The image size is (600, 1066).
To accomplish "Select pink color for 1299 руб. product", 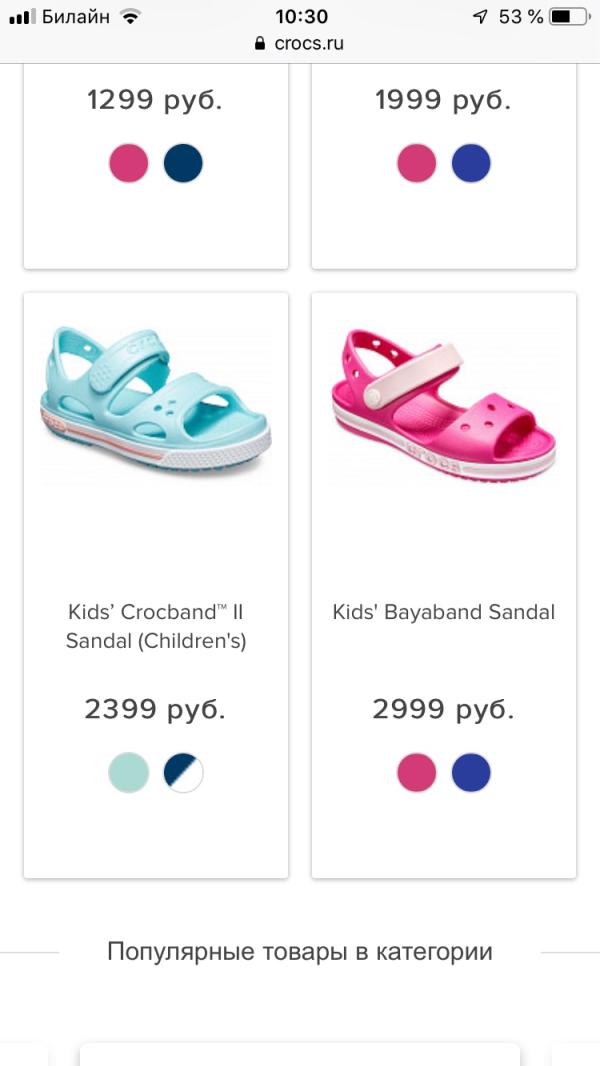I will pos(128,163).
